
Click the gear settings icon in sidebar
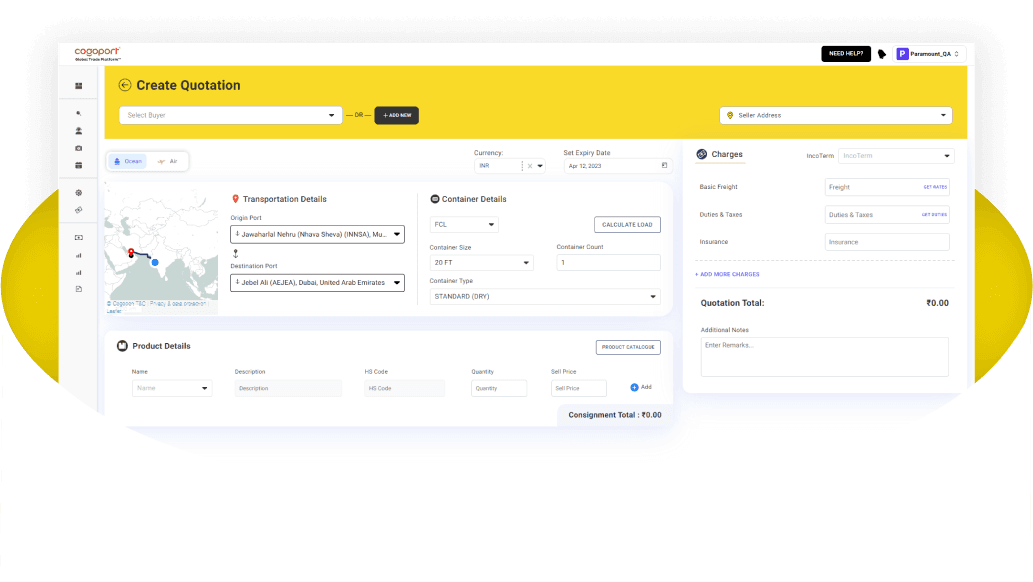click(79, 192)
